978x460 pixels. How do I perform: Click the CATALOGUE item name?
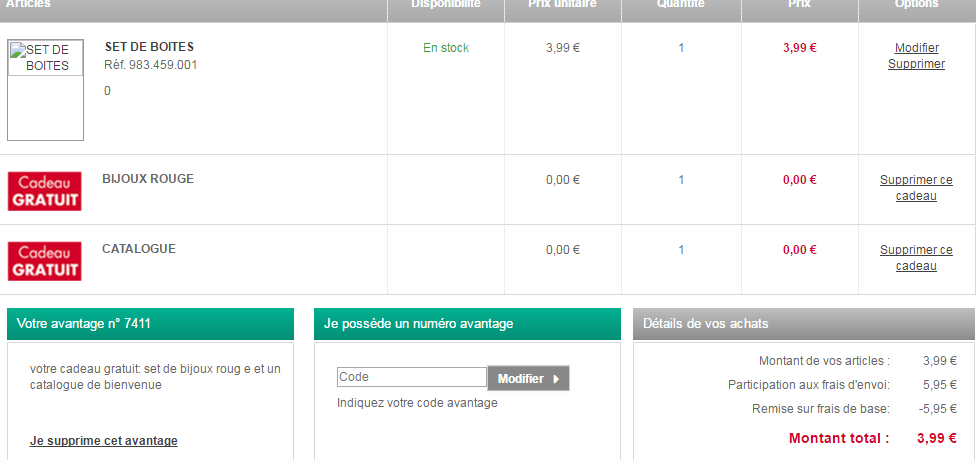pos(139,249)
